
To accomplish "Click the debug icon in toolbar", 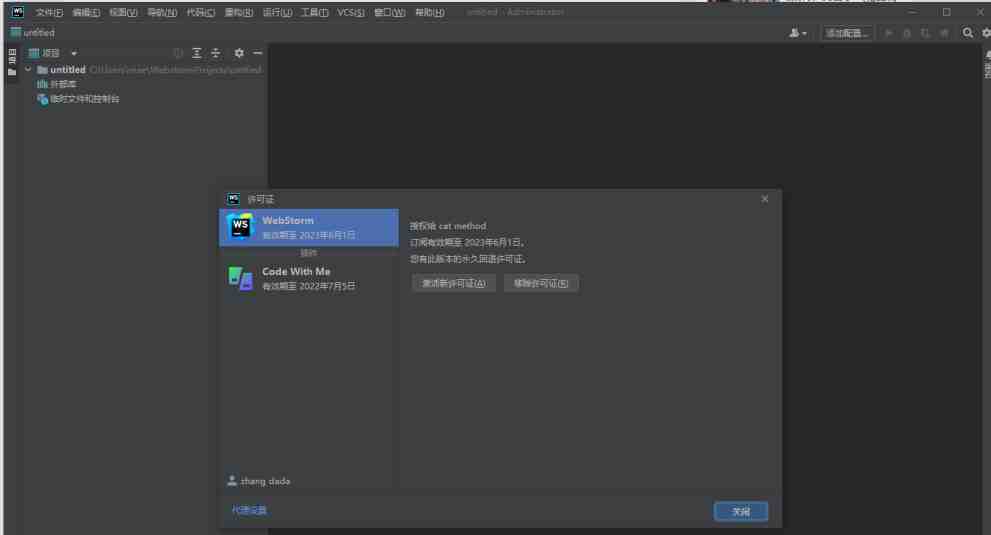I will 907,33.
